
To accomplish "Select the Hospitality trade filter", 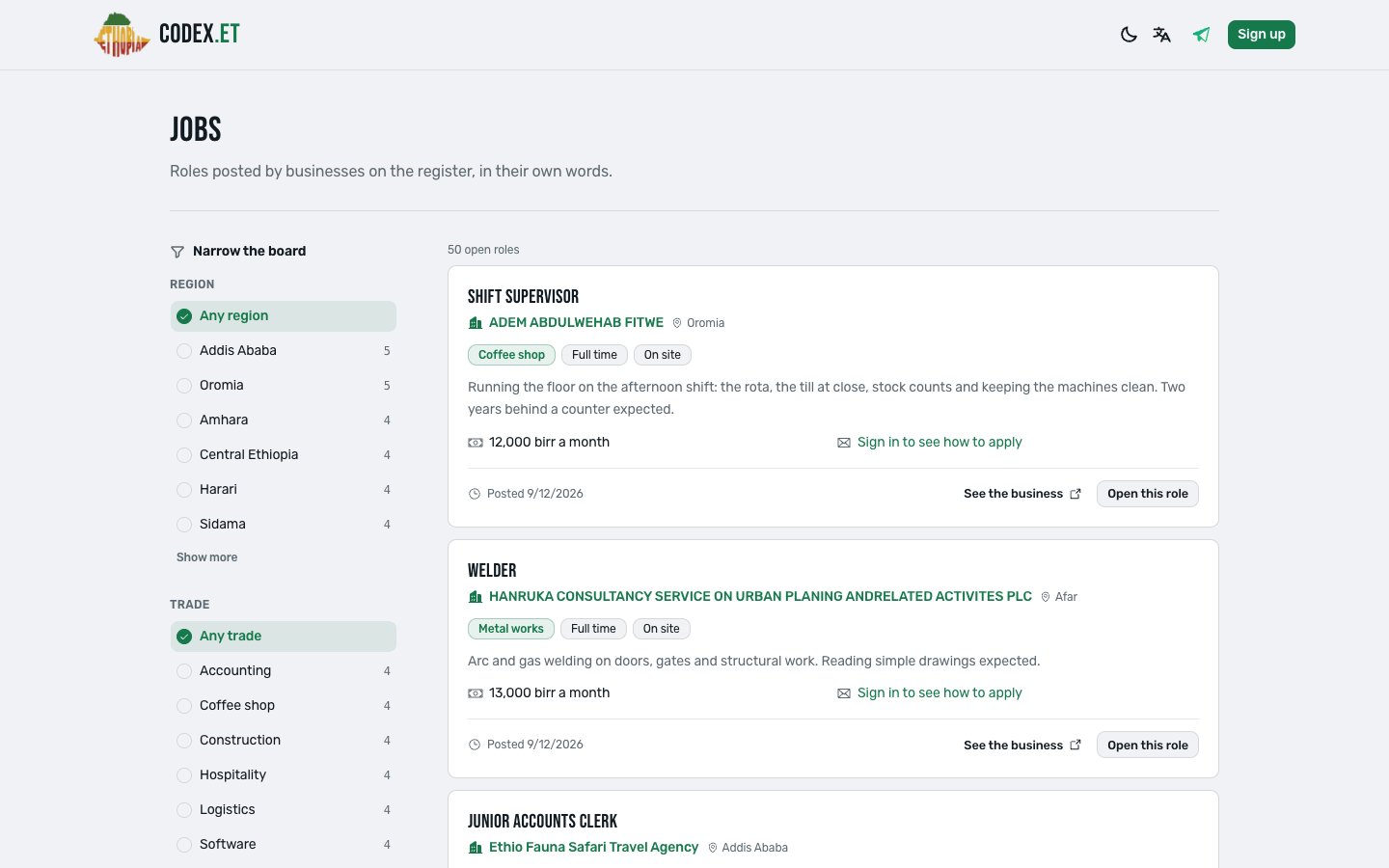I will tap(284, 775).
